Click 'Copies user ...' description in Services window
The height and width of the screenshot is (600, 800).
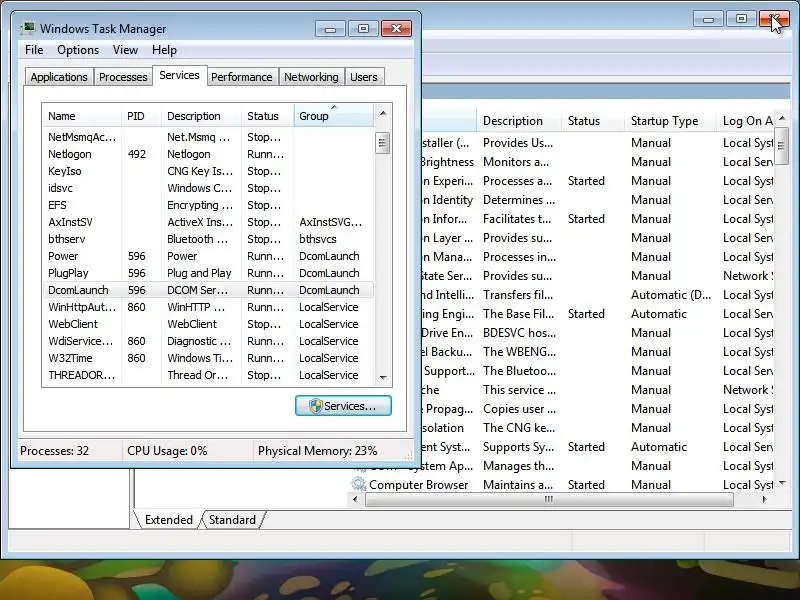[x=519, y=409]
